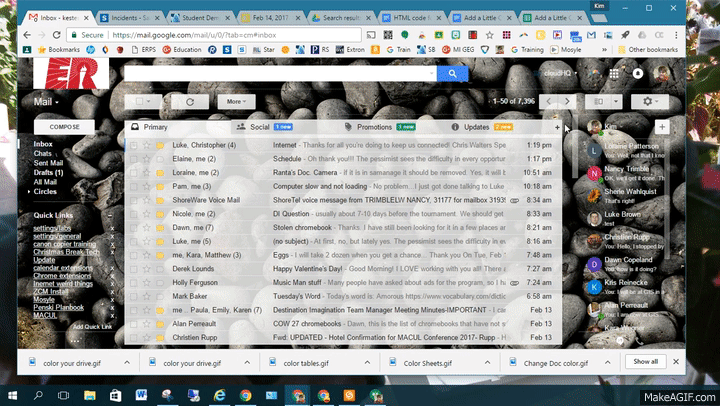Go to the next page of emails

[568, 101]
